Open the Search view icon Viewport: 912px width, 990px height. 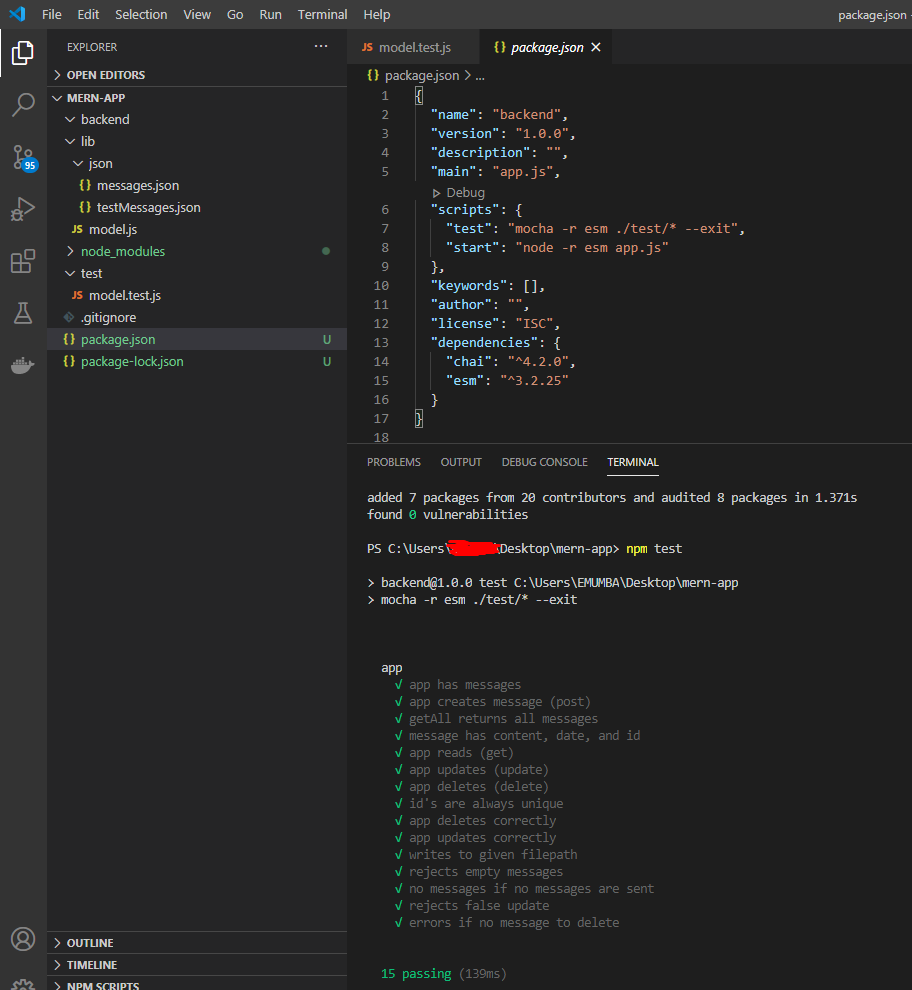point(23,105)
